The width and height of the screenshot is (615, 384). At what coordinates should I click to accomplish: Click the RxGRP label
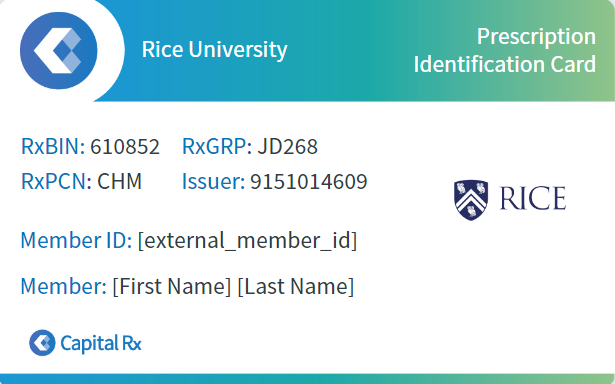tap(217, 146)
